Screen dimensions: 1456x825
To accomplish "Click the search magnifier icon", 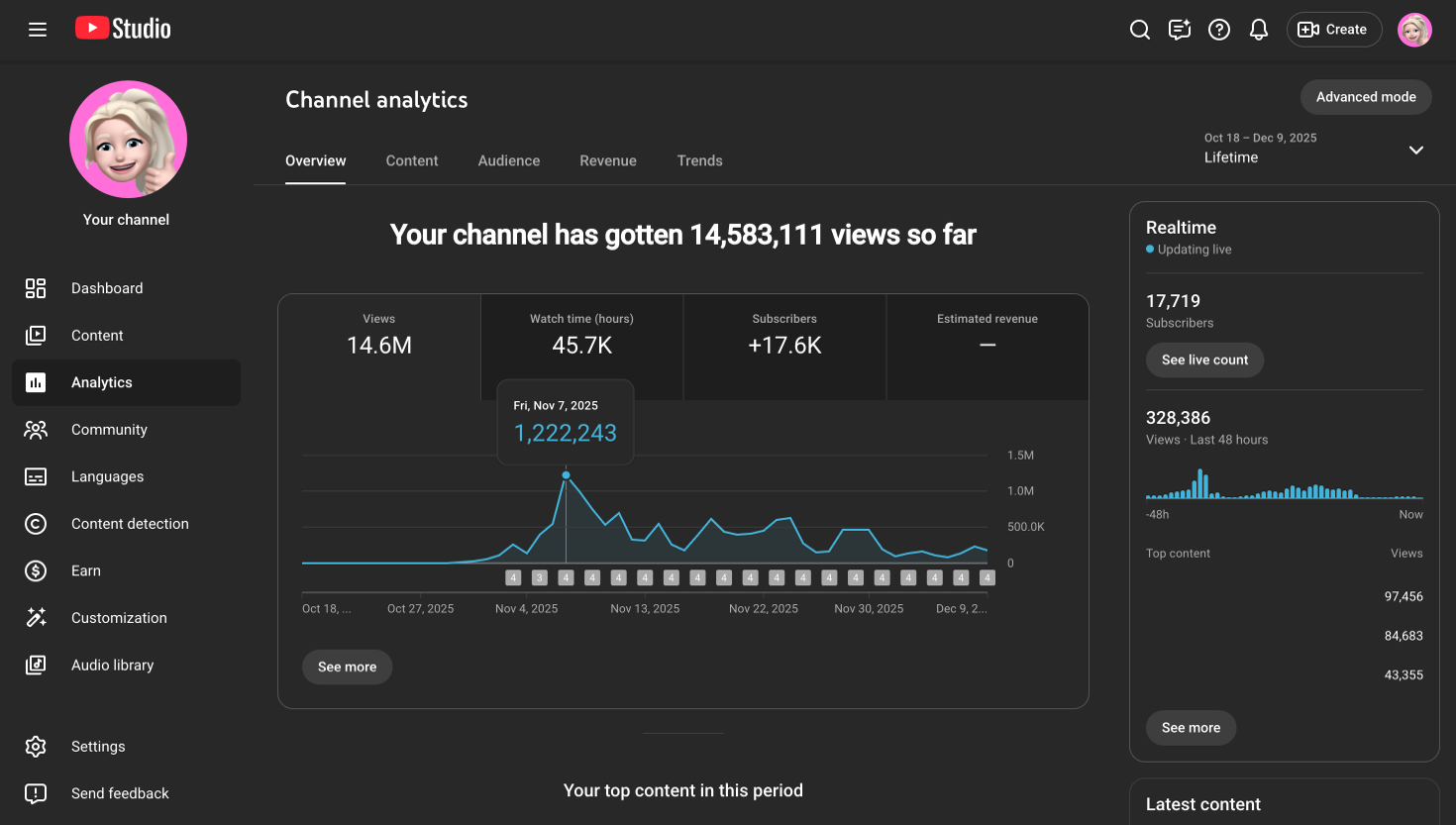I will click(1140, 30).
